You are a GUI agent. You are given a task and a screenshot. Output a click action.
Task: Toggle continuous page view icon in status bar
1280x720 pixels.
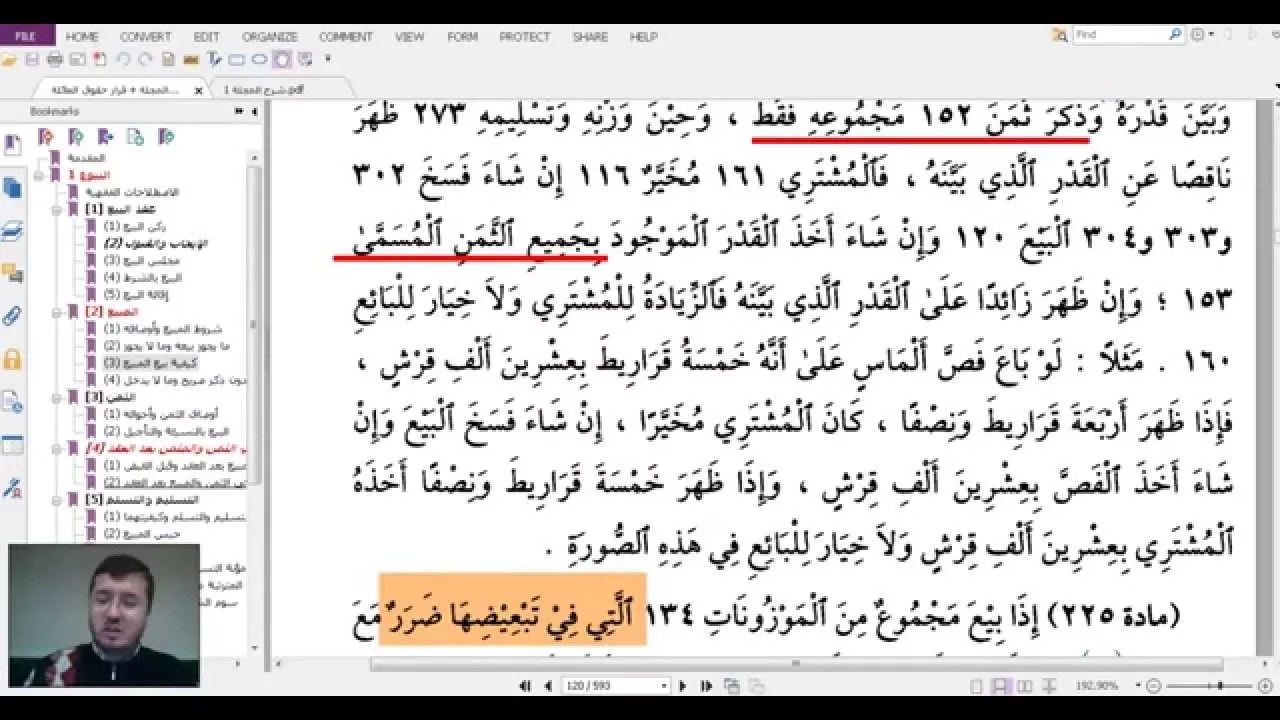[x=1000, y=686]
